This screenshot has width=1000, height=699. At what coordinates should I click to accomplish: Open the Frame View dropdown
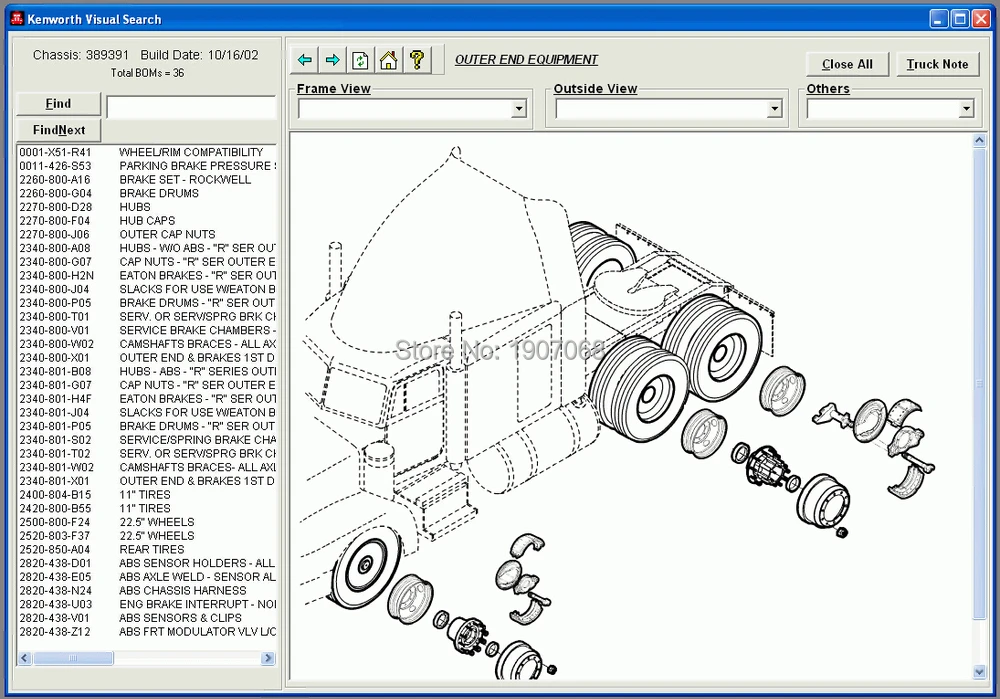pos(518,109)
